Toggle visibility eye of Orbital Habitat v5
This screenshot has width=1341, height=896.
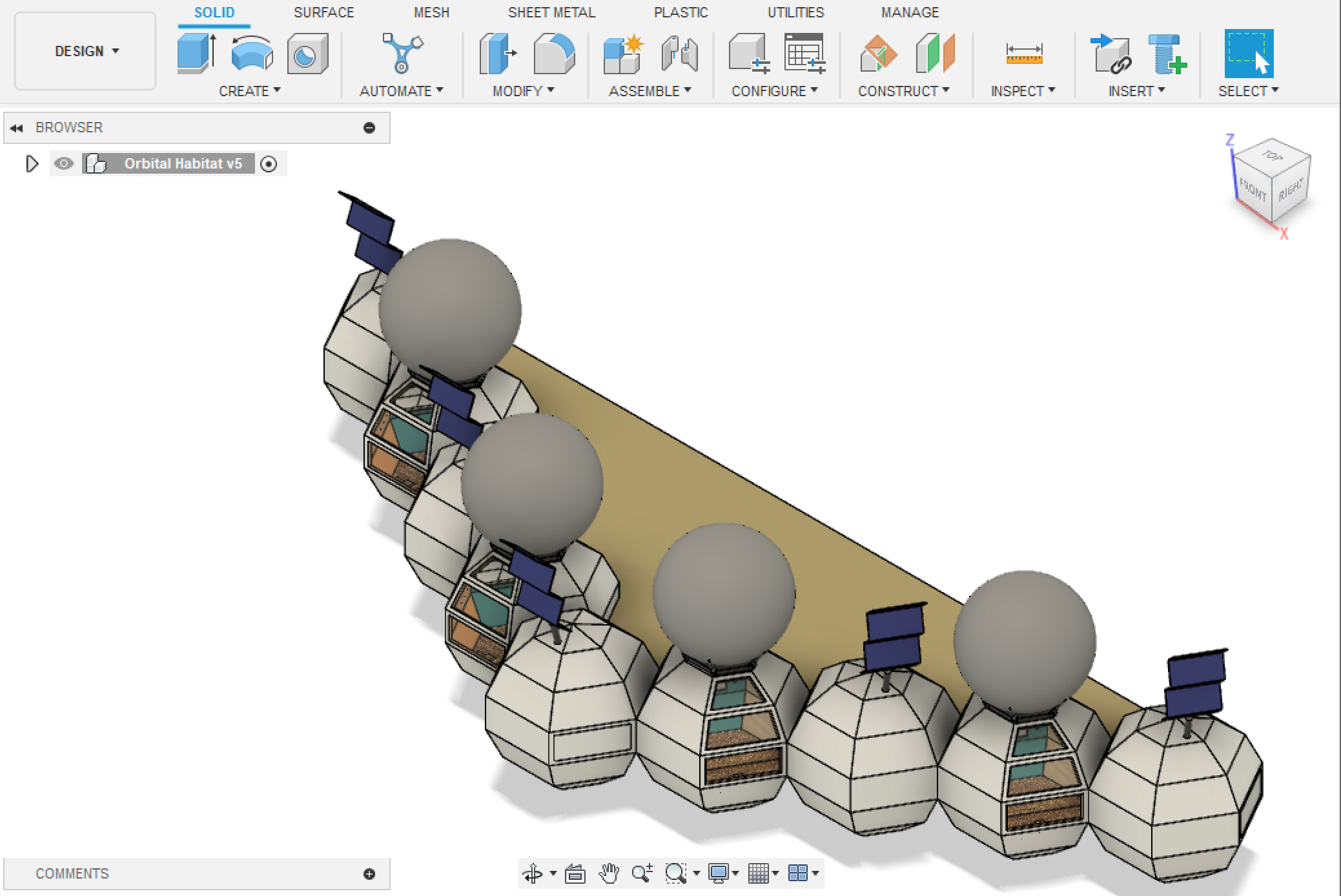[63, 164]
